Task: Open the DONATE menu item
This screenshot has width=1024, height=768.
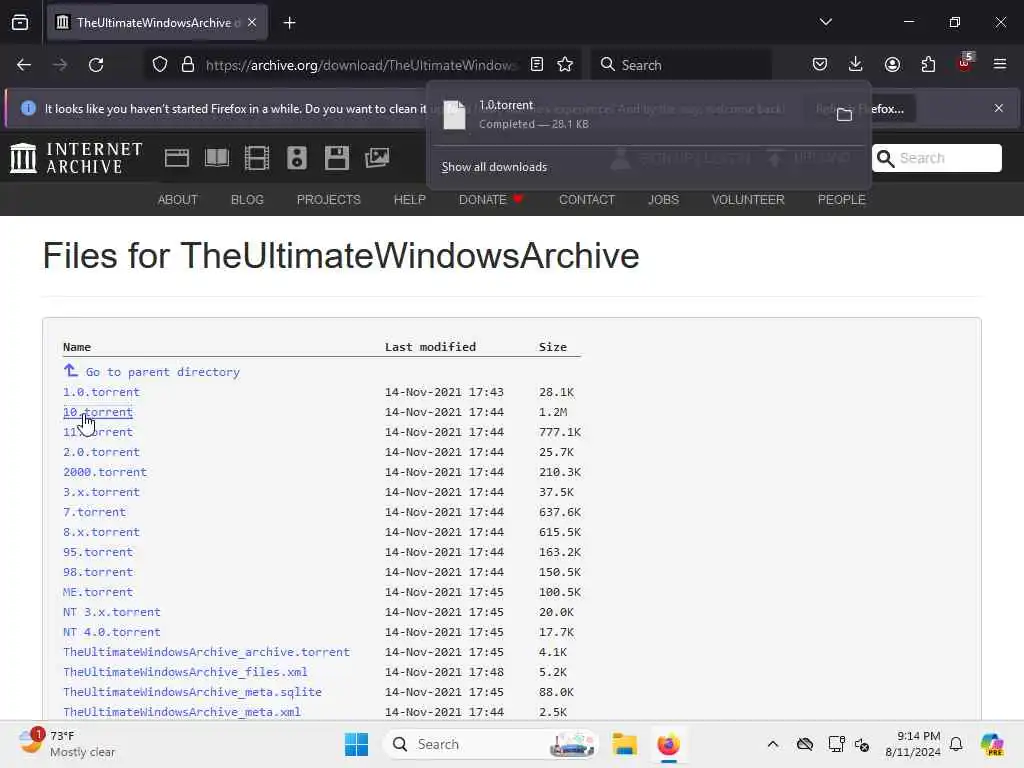Action: pos(490,200)
